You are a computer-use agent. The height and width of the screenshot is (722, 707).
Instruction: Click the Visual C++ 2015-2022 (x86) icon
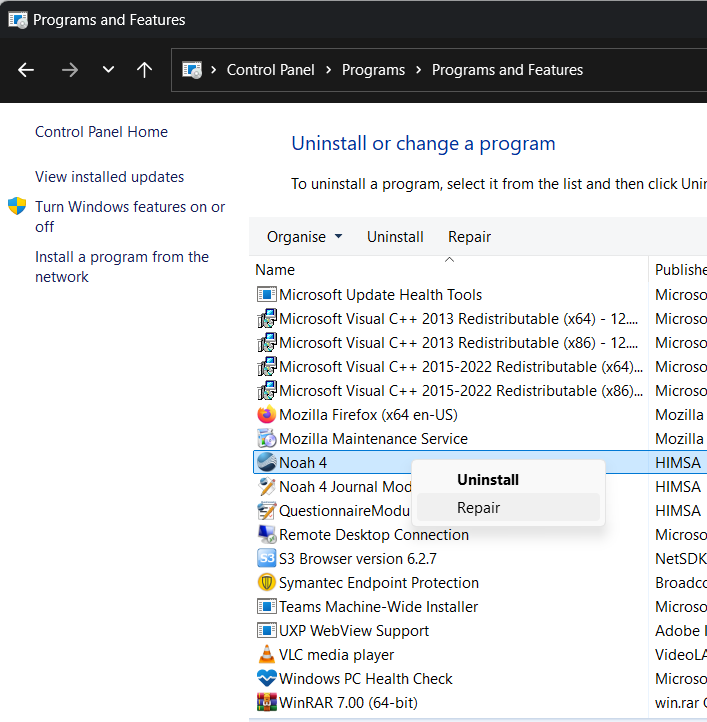266,390
